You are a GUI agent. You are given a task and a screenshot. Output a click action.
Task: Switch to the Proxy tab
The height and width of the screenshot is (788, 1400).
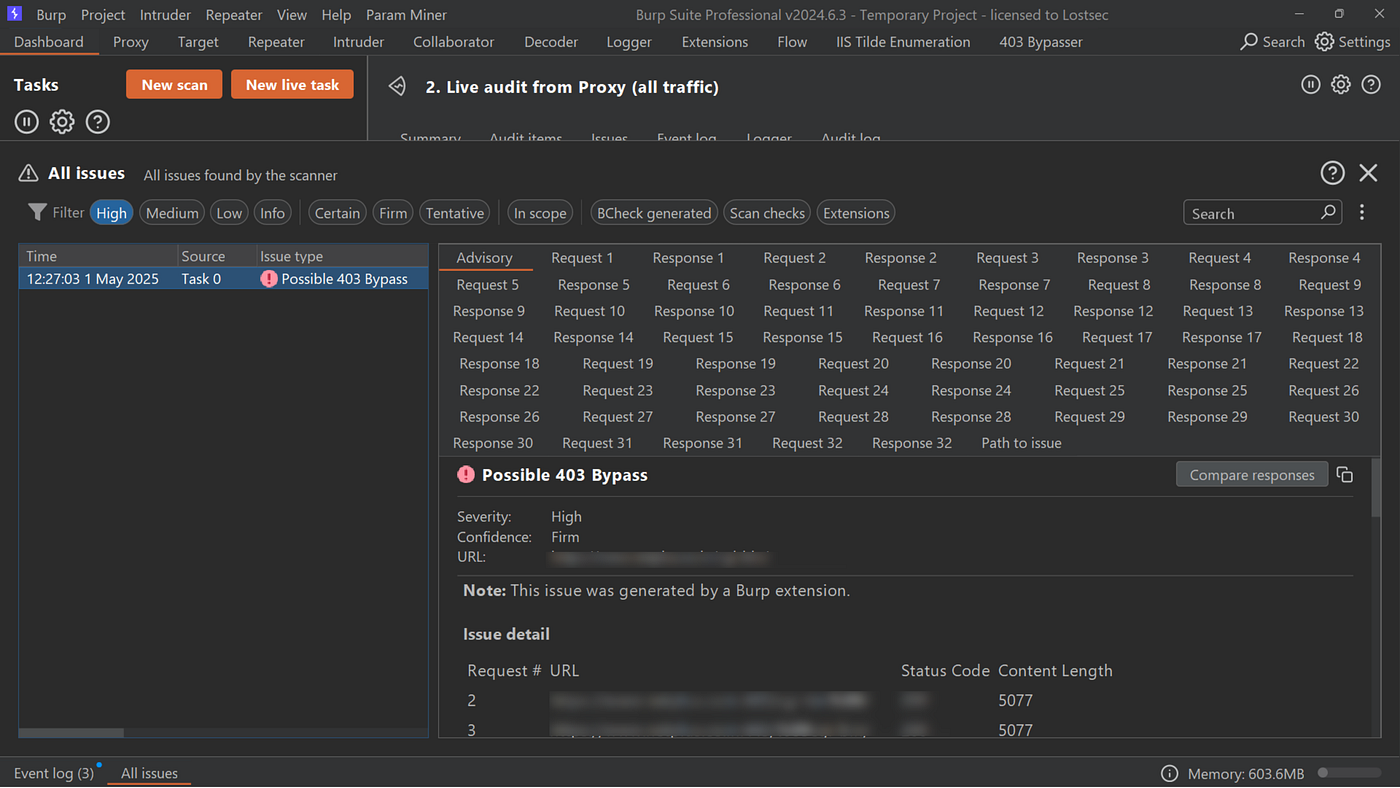click(x=131, y=42)
